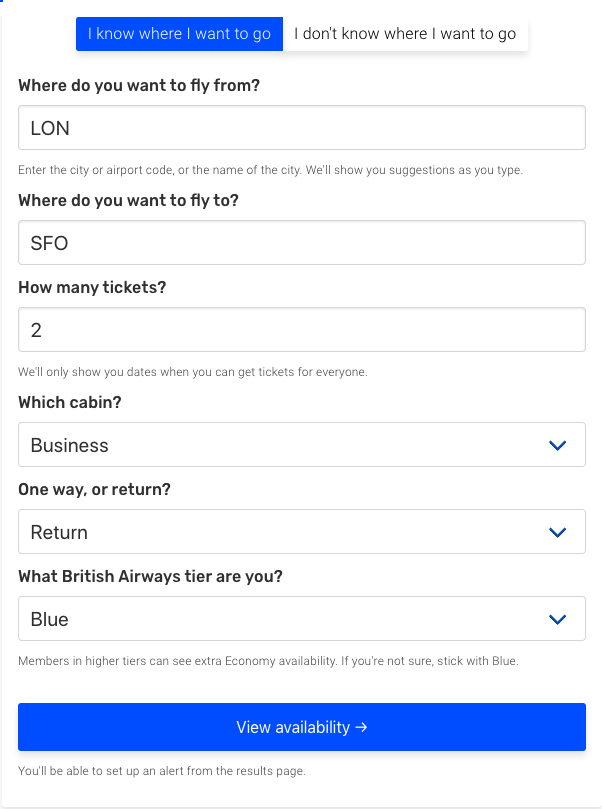The height and width of the screenshot is (809, 602).
Task: Focus the fly from field containing LON
Action: [x=301, y=128]
